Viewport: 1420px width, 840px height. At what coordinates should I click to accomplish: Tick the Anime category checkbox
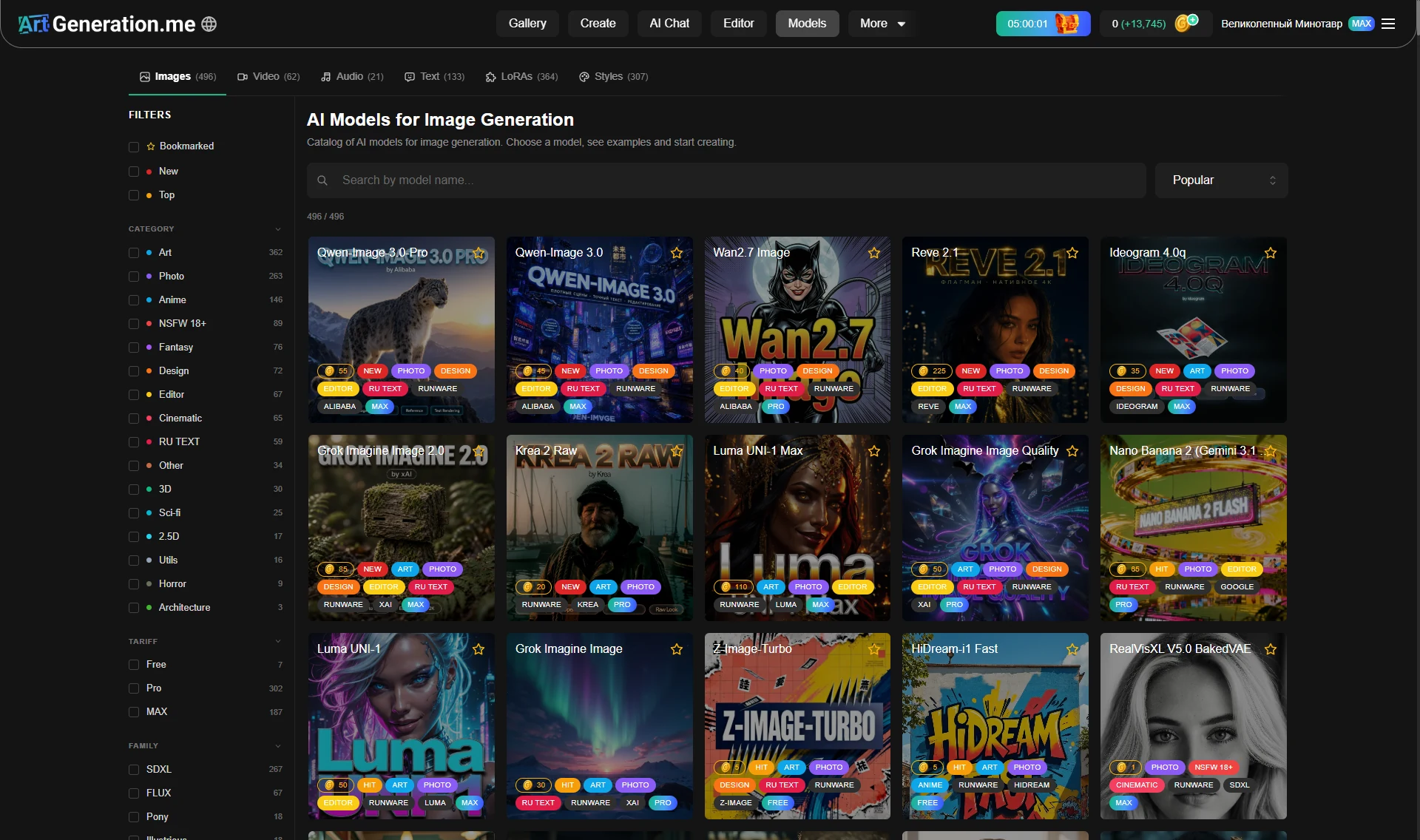pos(134,300)
